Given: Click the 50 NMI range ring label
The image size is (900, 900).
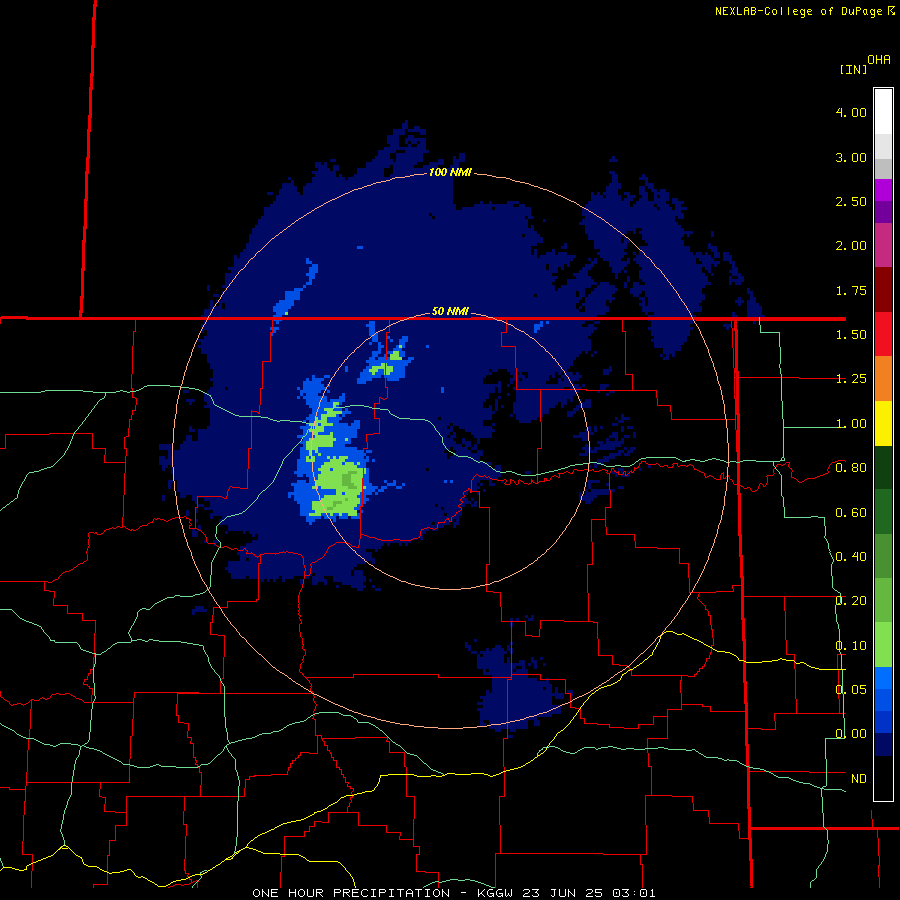Looking at the screenshot, I should (450, 311).
